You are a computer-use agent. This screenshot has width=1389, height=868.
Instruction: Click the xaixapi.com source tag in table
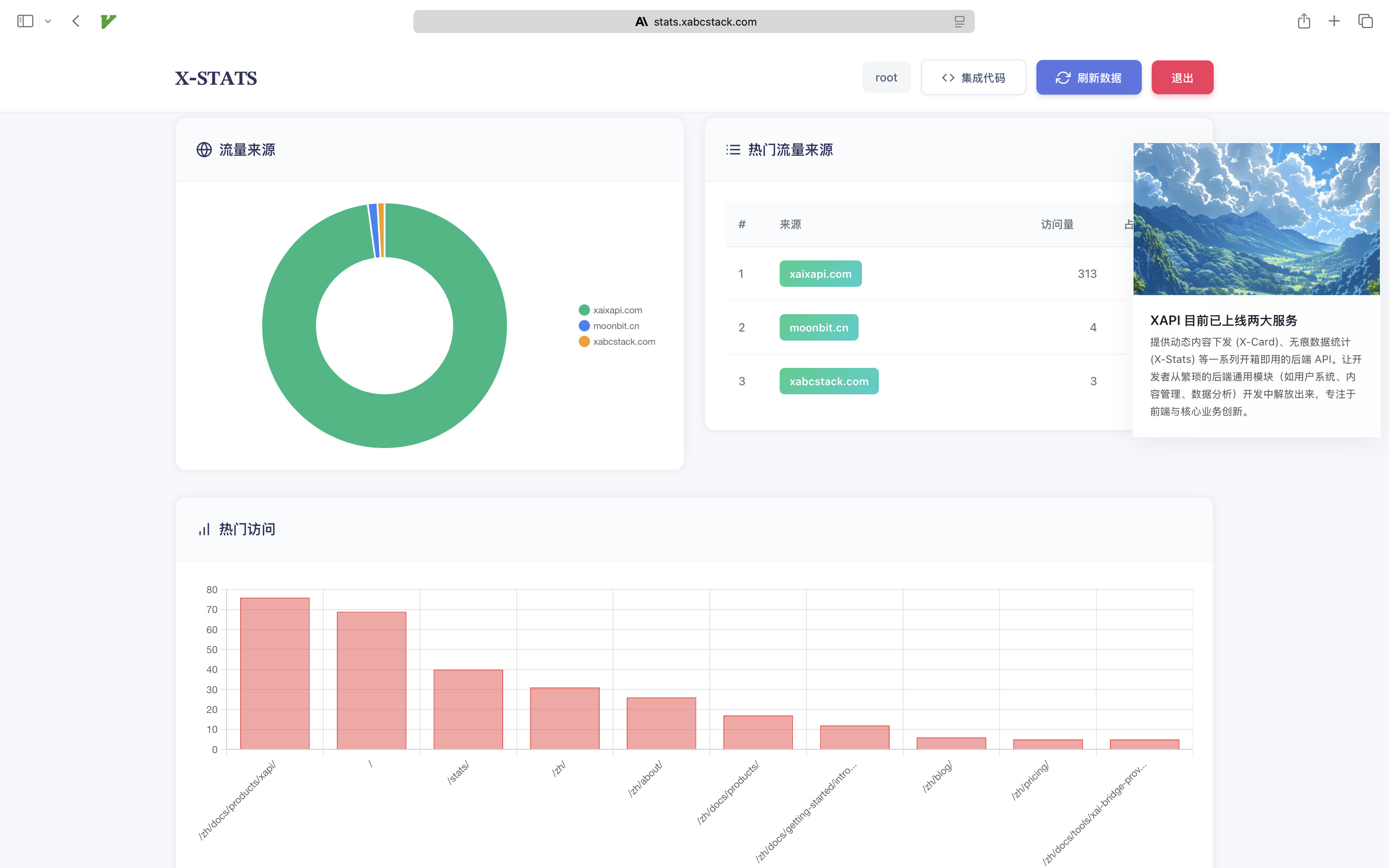[820, 274]
